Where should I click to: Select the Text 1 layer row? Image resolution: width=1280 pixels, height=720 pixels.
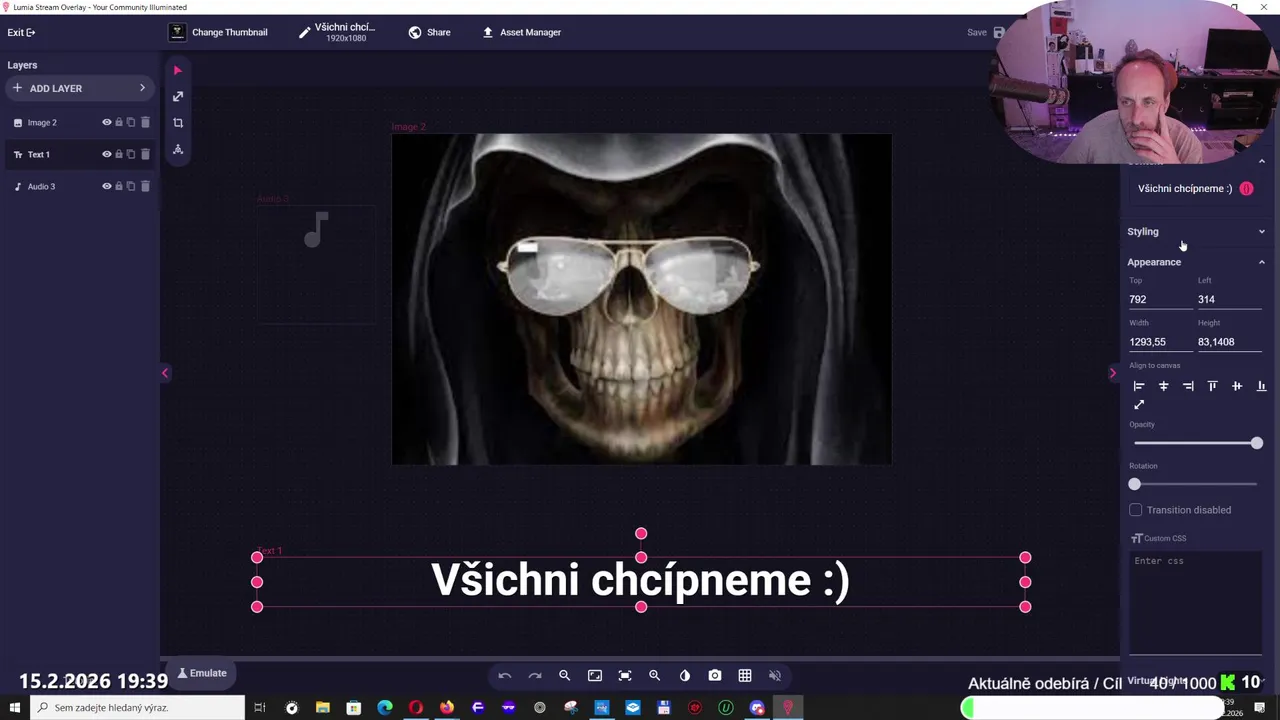click(80, 154)
